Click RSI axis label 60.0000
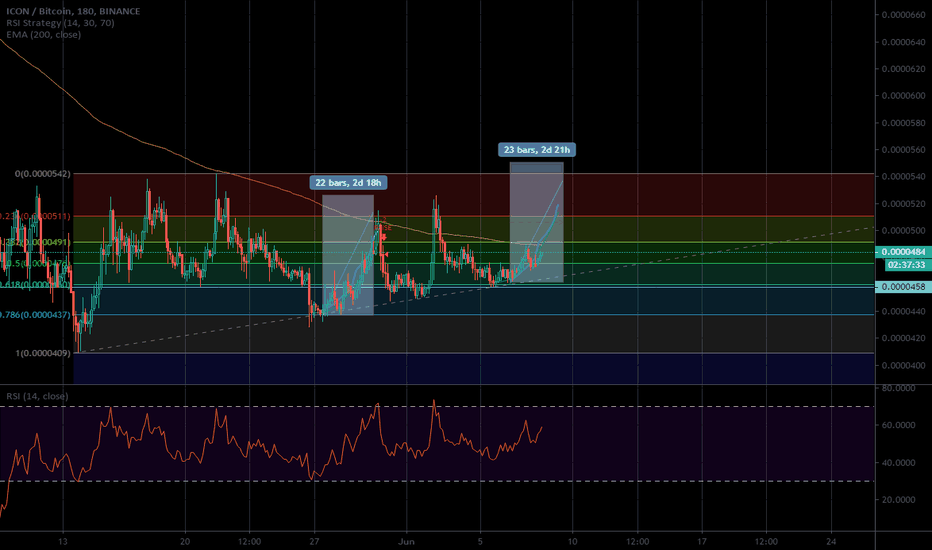932x550 pixels. [x=898, y=425]
